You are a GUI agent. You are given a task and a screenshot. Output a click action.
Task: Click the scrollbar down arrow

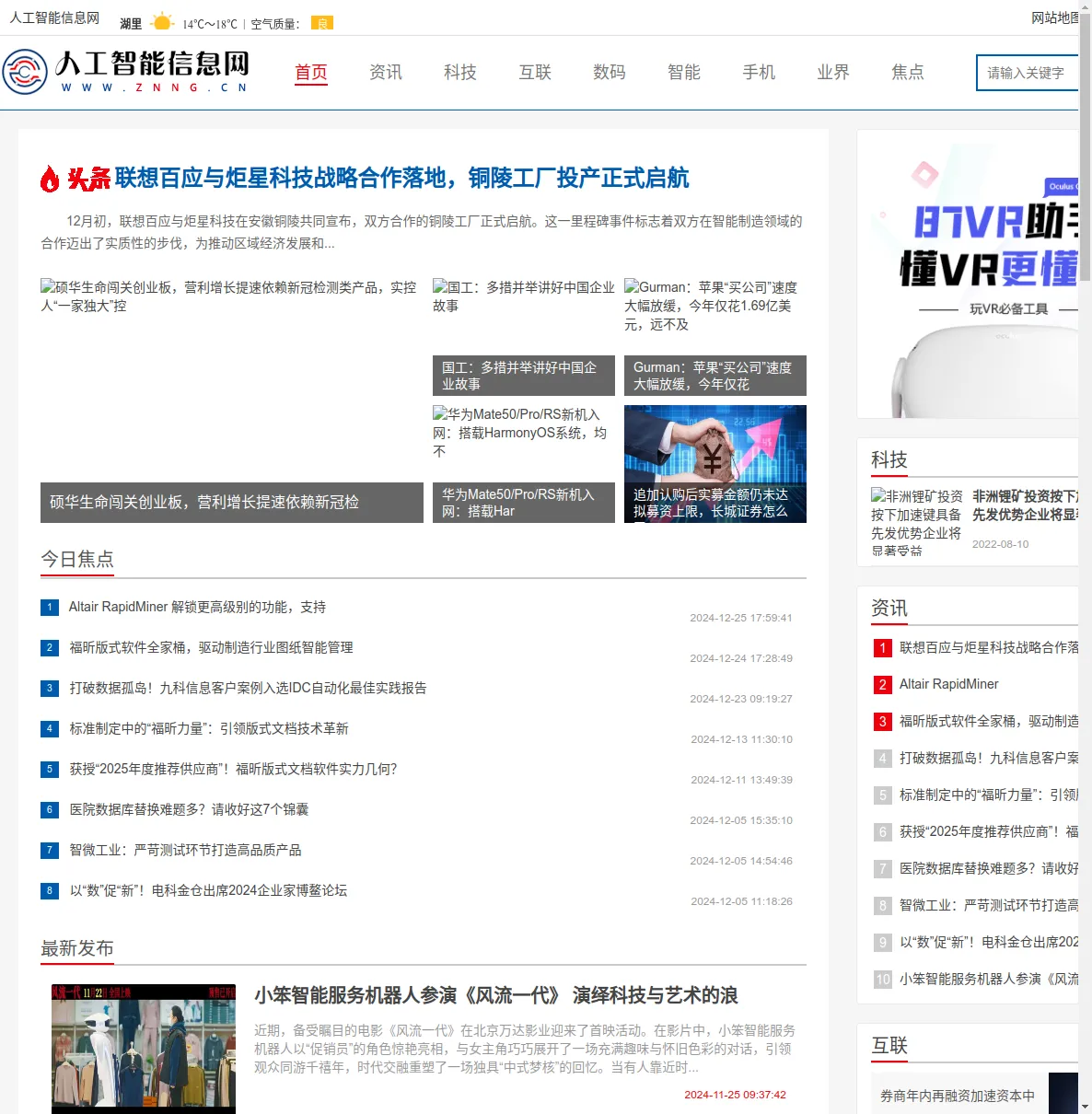[1086, 1106]
